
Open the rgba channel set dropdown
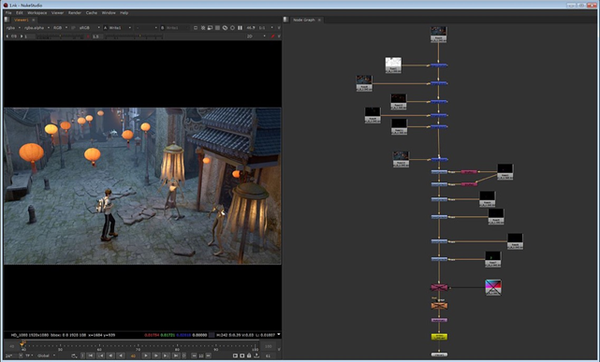click(13, 28)
